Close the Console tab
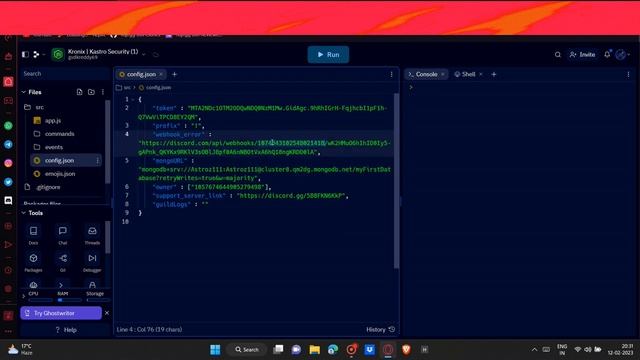The height and width of the screenshot is (360, 640). click(442, 74)
